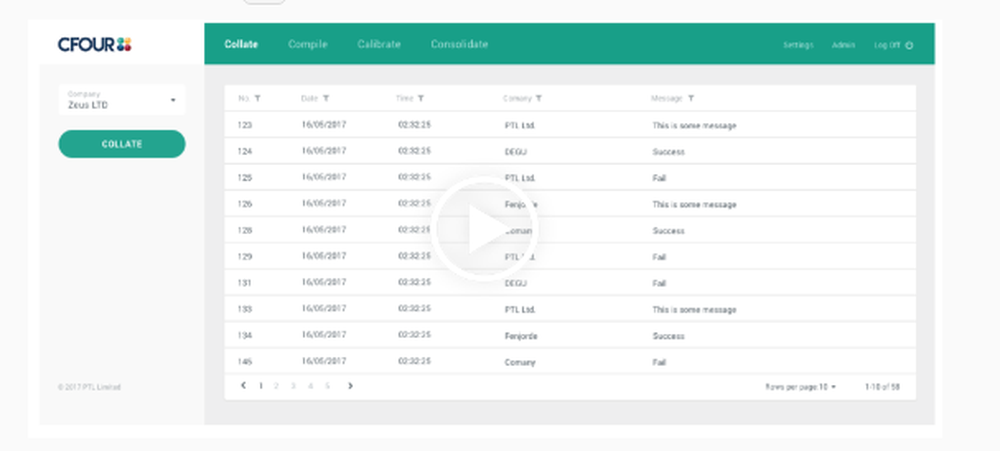
Task: Click the Fenjorde company in row 134
Action: (x=520, y=336)
